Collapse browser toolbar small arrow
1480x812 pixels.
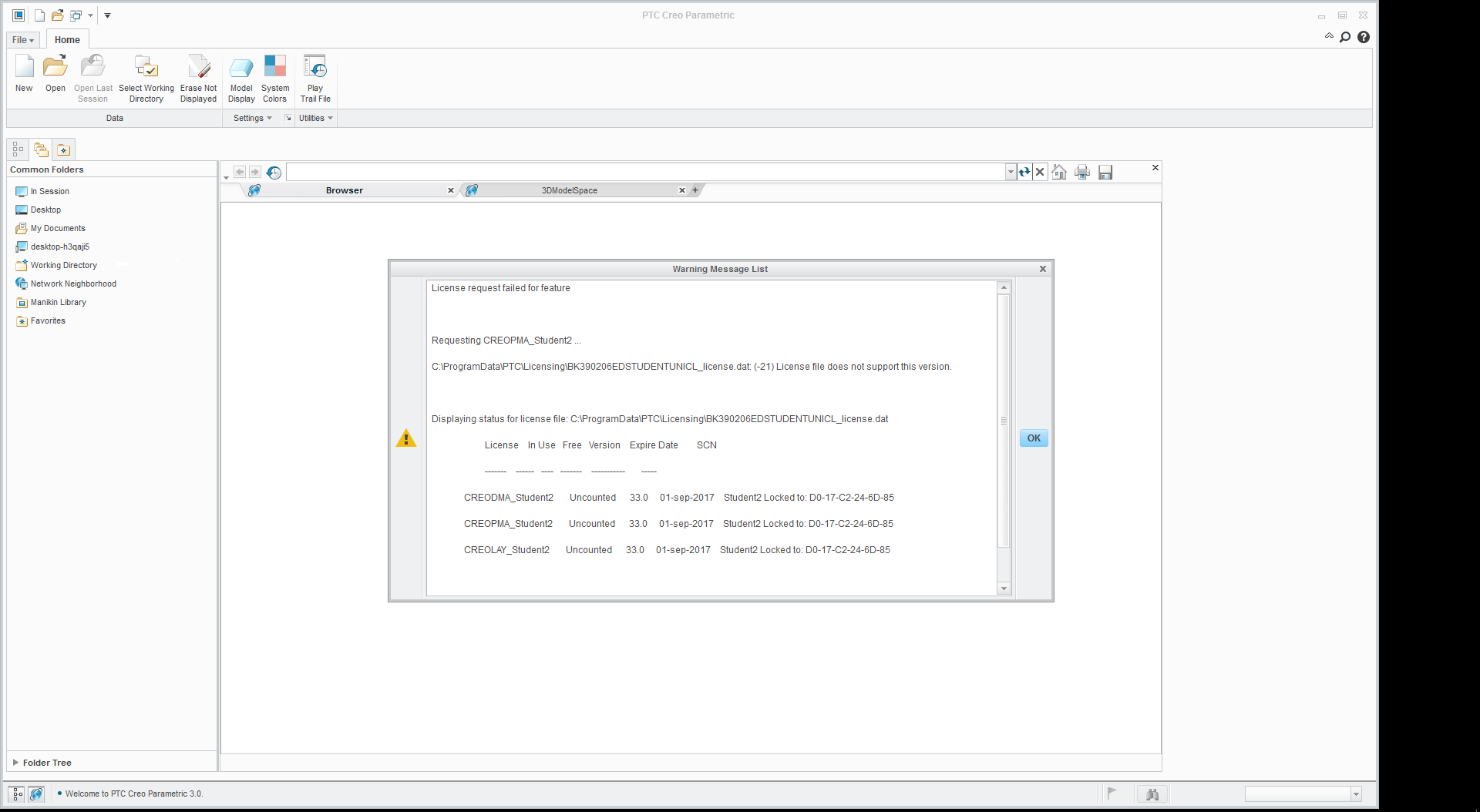click(x=226, y=178)
